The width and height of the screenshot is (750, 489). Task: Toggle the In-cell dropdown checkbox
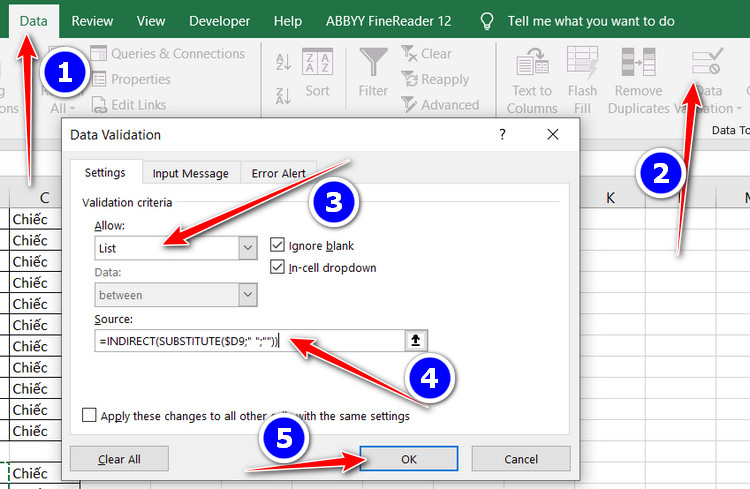tap(277, 267)
